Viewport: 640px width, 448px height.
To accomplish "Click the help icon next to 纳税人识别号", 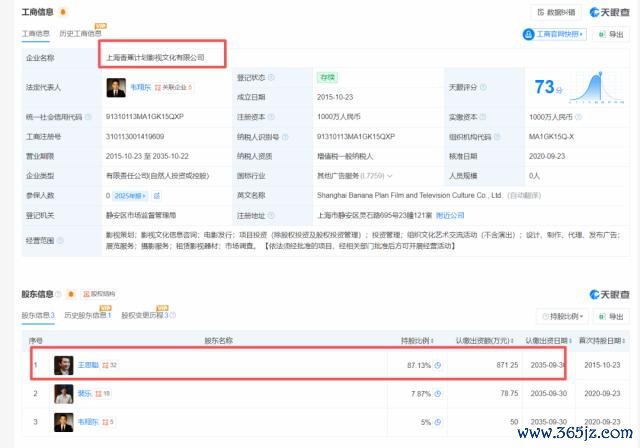I will point(285,137).
